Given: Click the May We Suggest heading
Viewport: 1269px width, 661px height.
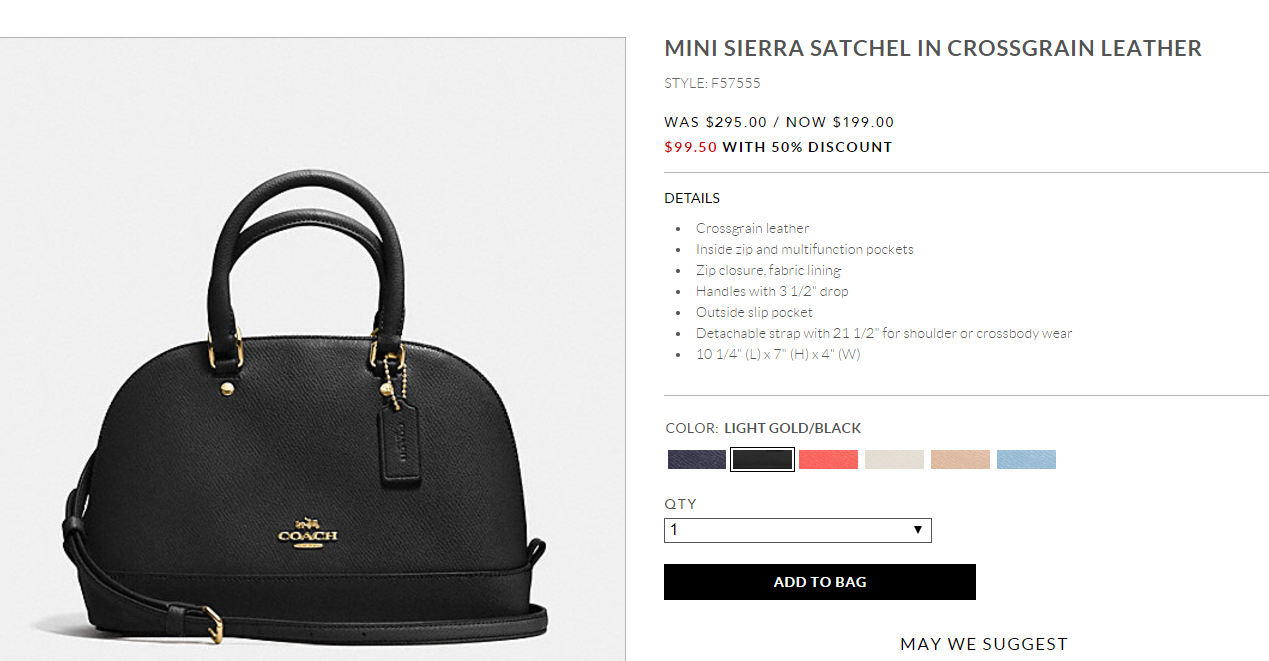Looking at the screenshot, I should point(983,644).
